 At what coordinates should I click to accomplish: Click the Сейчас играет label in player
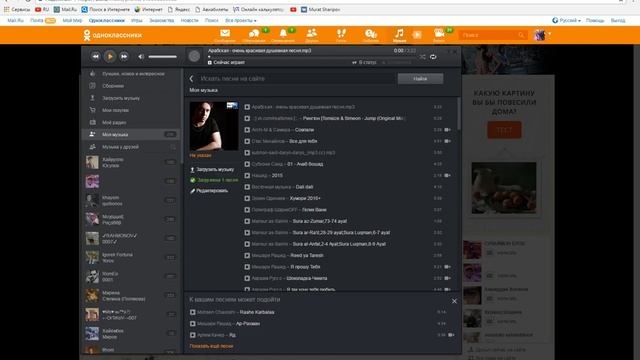point(229,62)
